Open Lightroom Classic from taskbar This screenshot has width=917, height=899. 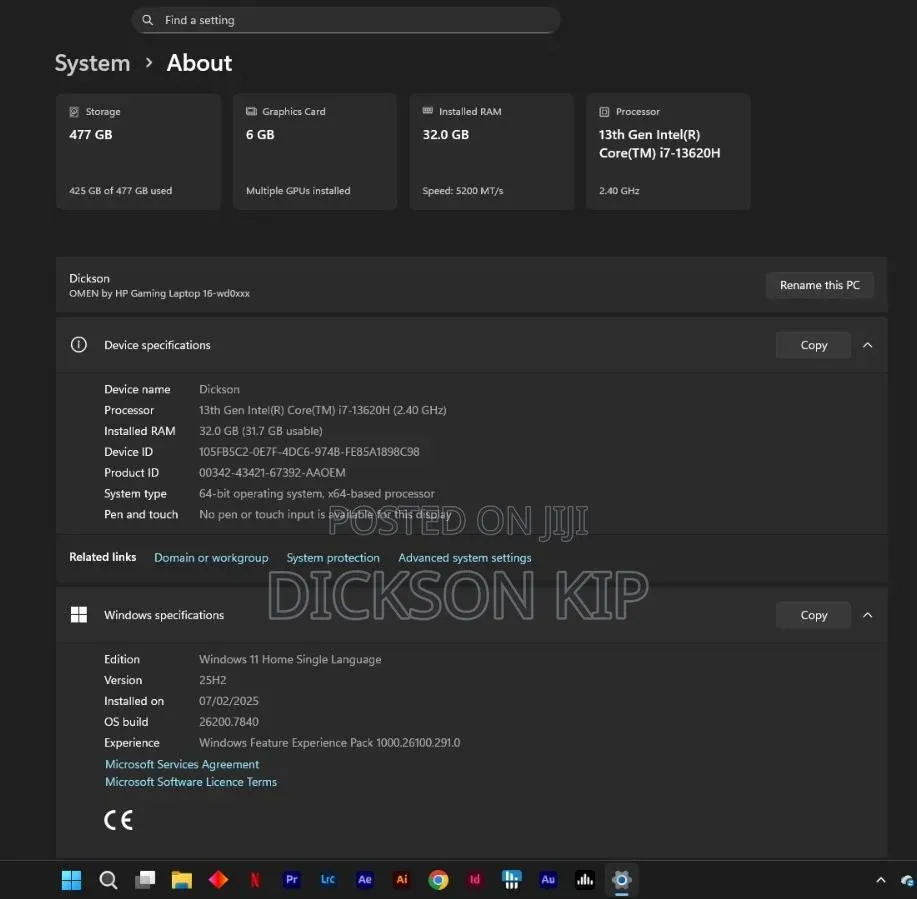(x=328, y=880)
